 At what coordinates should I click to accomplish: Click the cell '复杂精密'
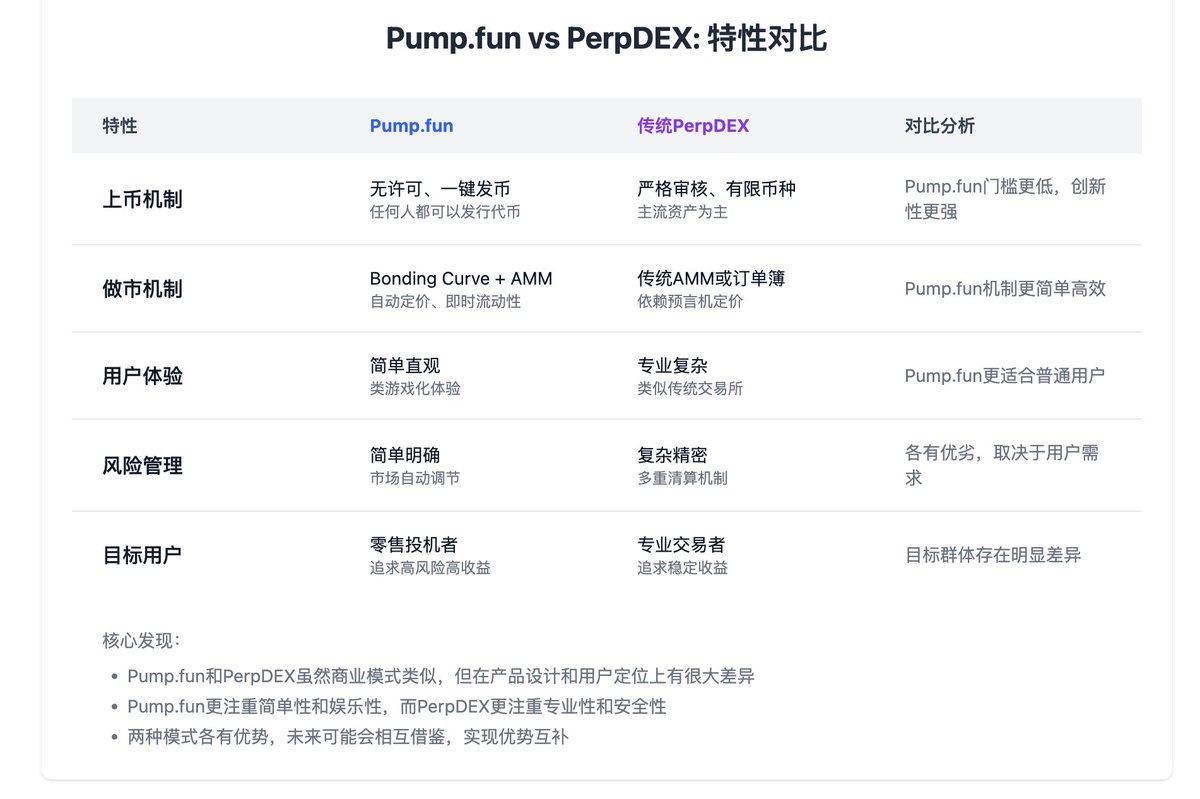coord(672,455)
